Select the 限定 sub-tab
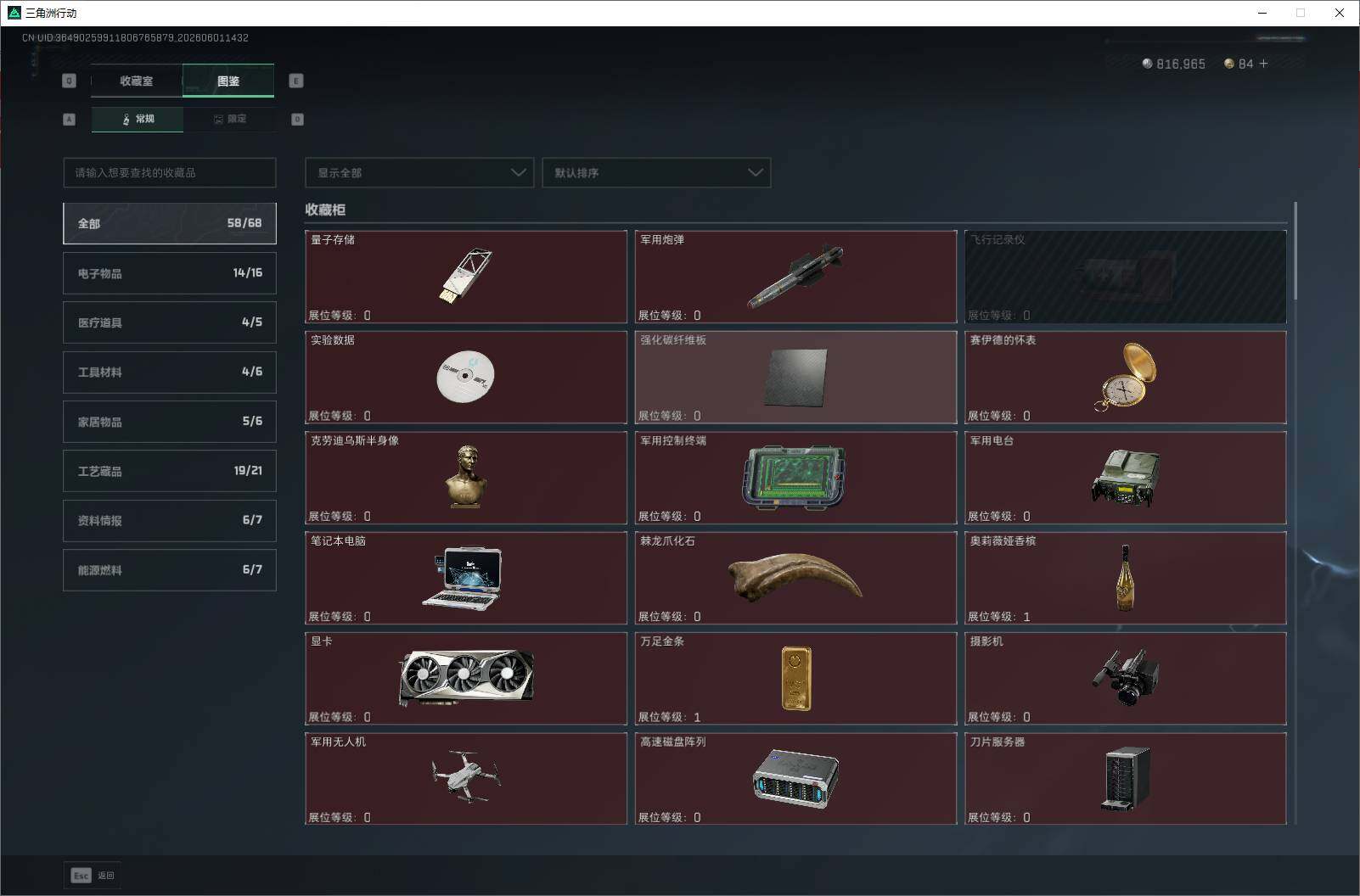The image size is (1360, 896). (x=229, y=119)
